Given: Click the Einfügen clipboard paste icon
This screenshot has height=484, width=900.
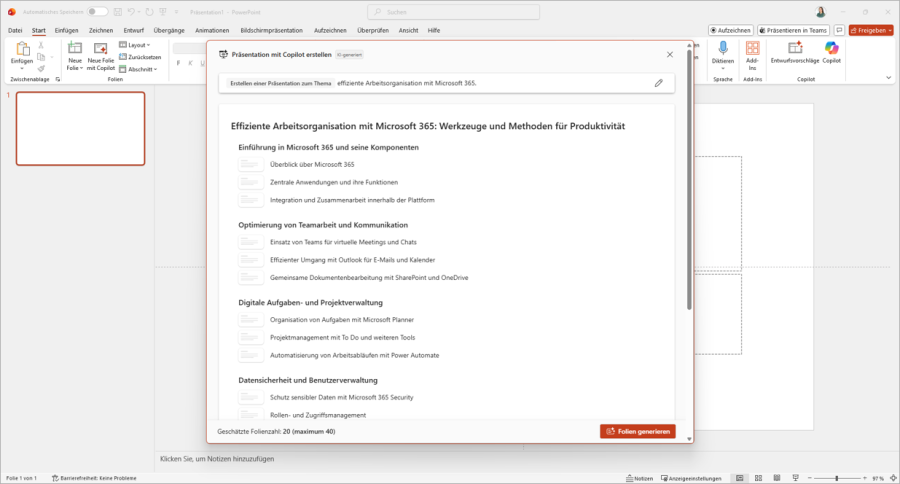Looking at the screenshot, I should [22, 49].
